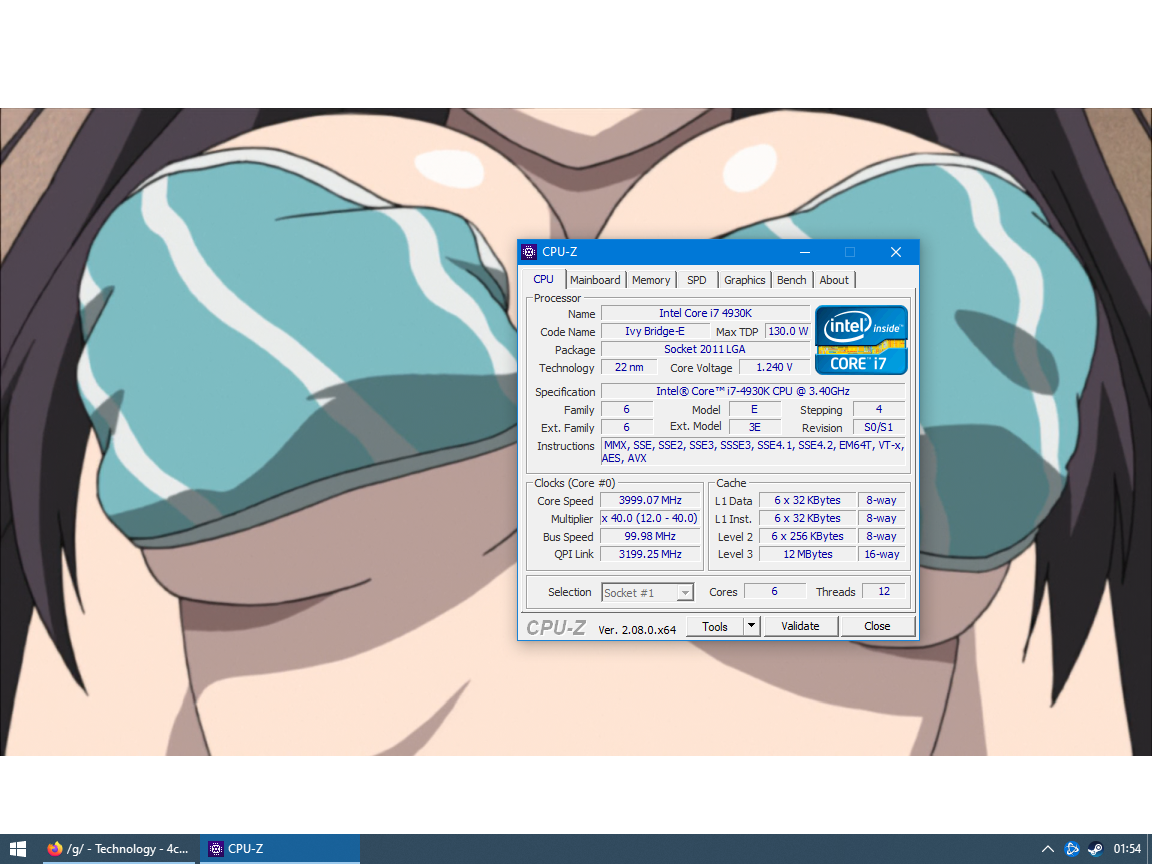Click the core voltage value 1.240 V
The image size is (1152, 864).
[774, 367]
